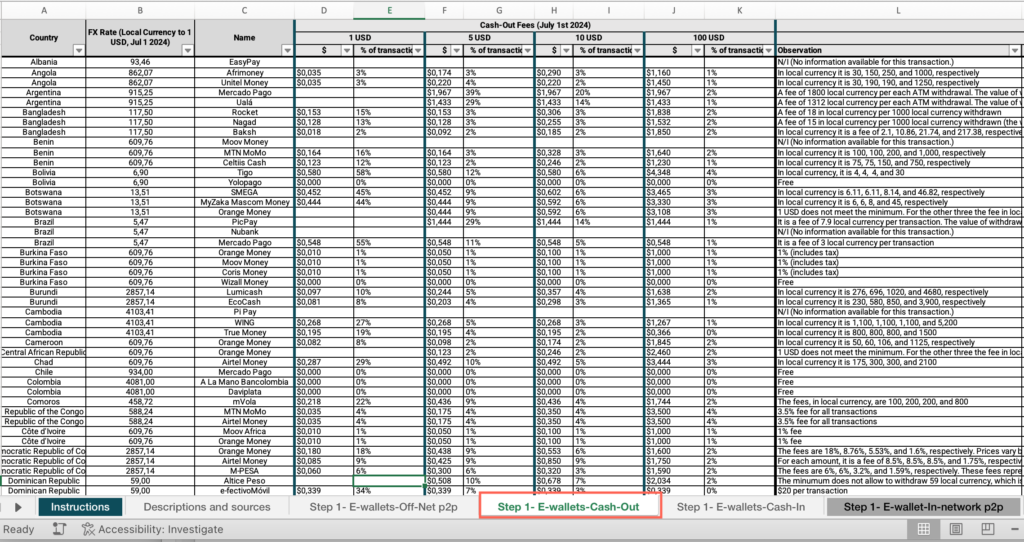Open the $ filter under 1 USD
1024x542 pixels.
[347, 51]
